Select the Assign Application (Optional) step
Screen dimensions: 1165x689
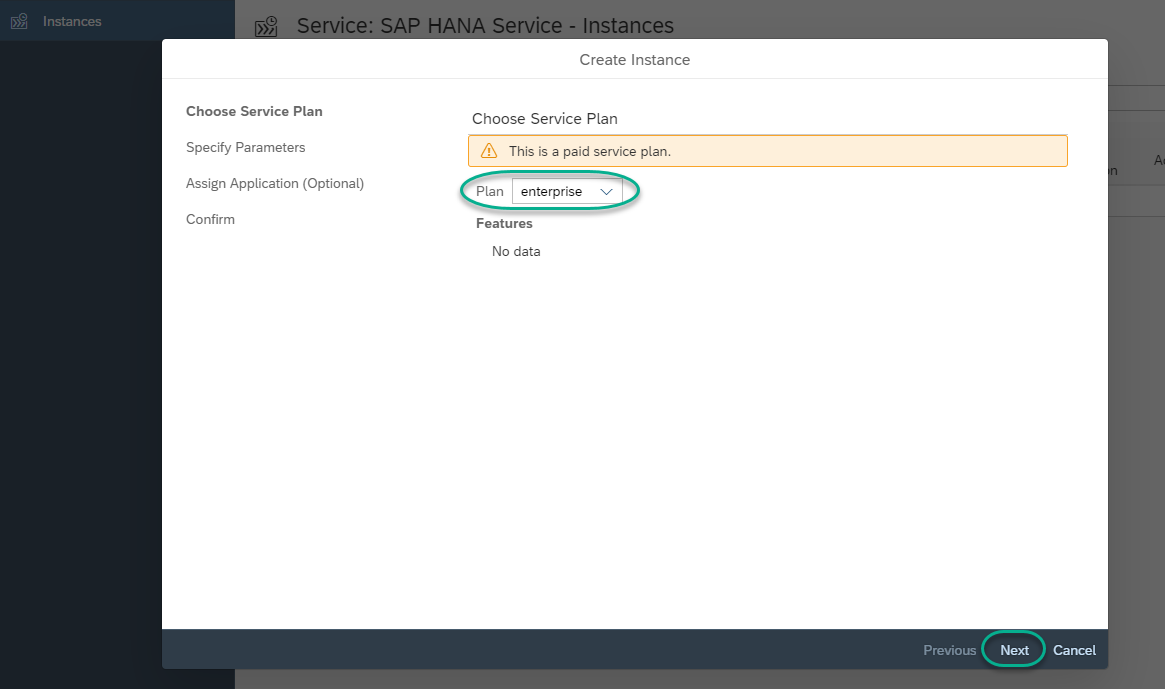click(x=275, y=183)
